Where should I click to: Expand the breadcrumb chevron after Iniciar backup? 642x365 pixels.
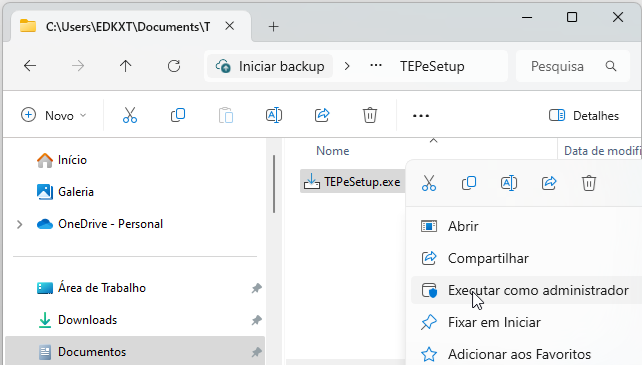pos(347,66)
